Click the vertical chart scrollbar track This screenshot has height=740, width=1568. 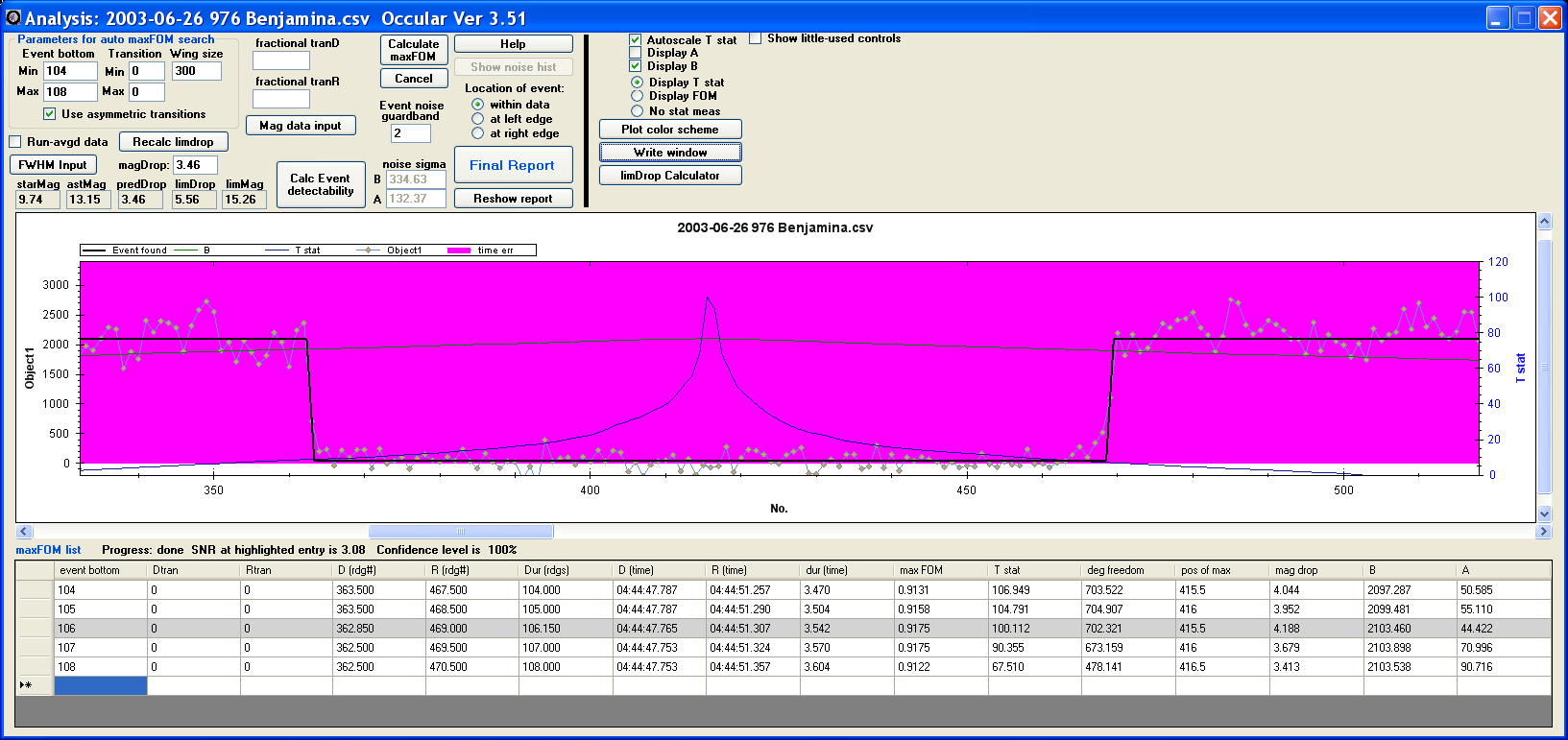coord(1544,368)
